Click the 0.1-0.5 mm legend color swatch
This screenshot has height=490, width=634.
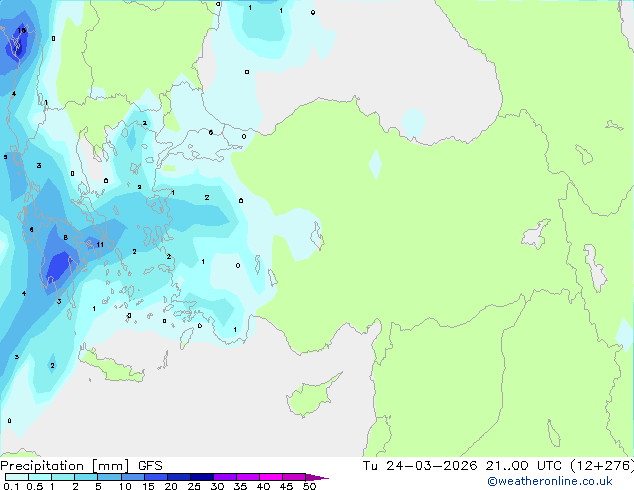tap(17, 477)
